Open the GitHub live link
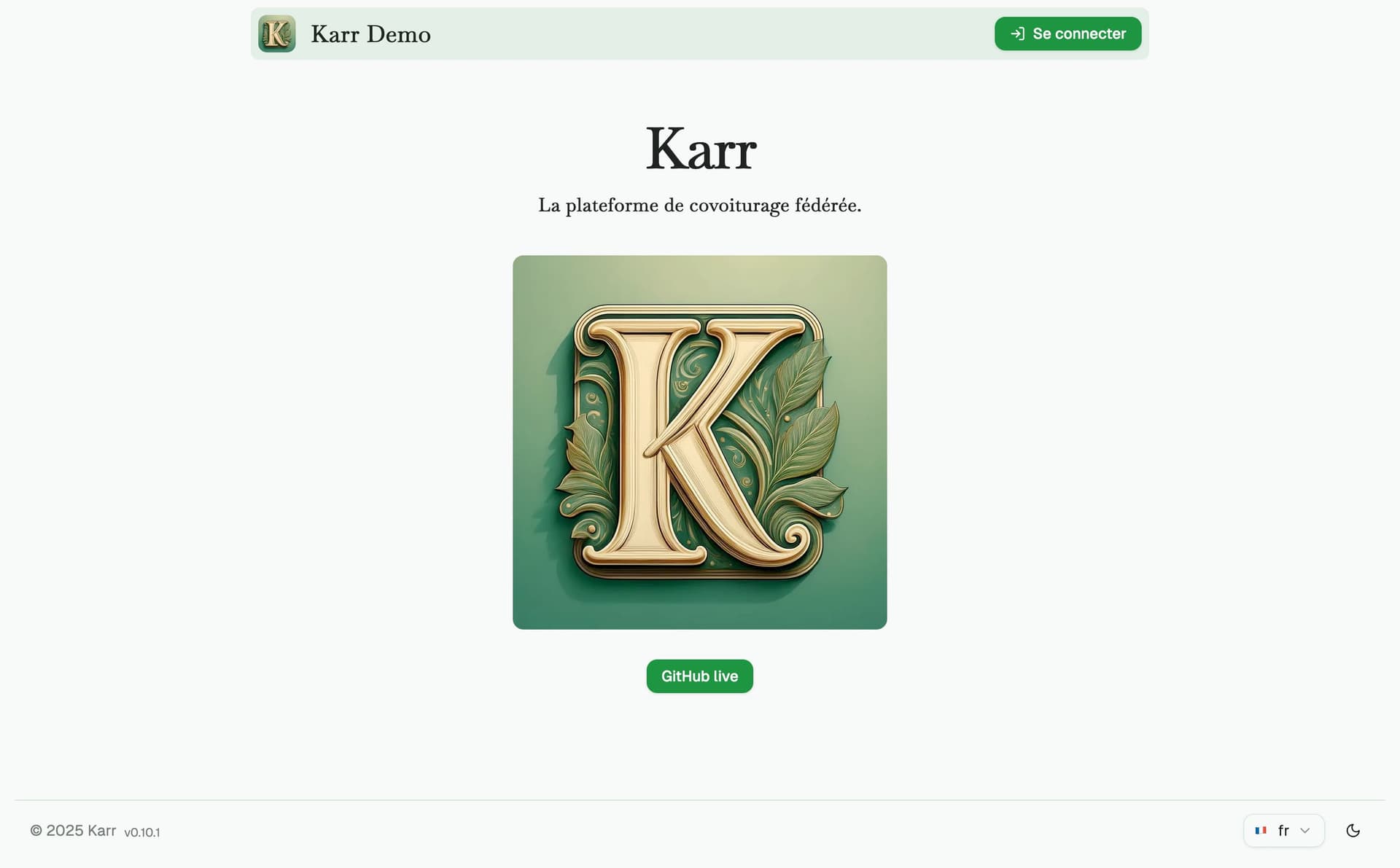This screenshot has height=868, width=1400. pyautogui.click(x=699, y=676)
